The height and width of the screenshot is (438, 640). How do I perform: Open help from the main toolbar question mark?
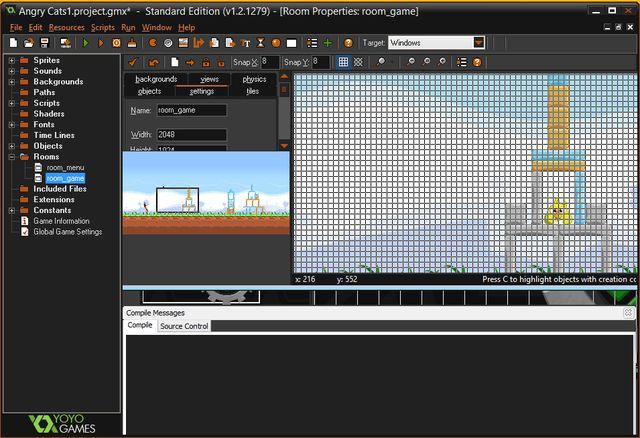[x=348, y=43]
